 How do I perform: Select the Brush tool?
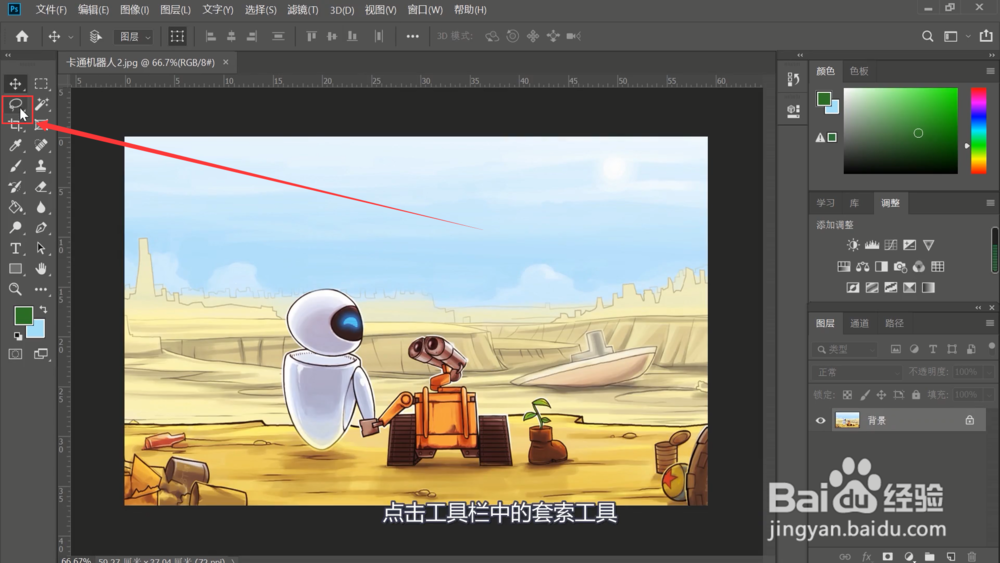pyautogui.click(x=15, y=166)
